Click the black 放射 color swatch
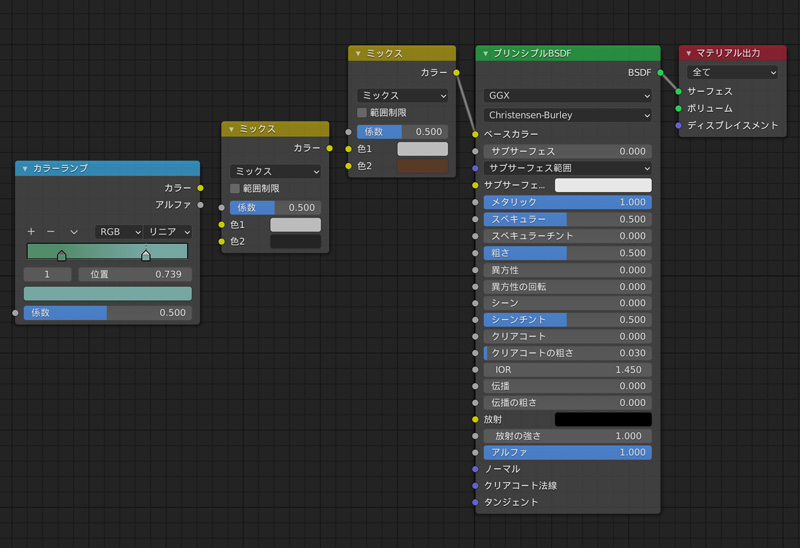800x548 pixels. 603,419
